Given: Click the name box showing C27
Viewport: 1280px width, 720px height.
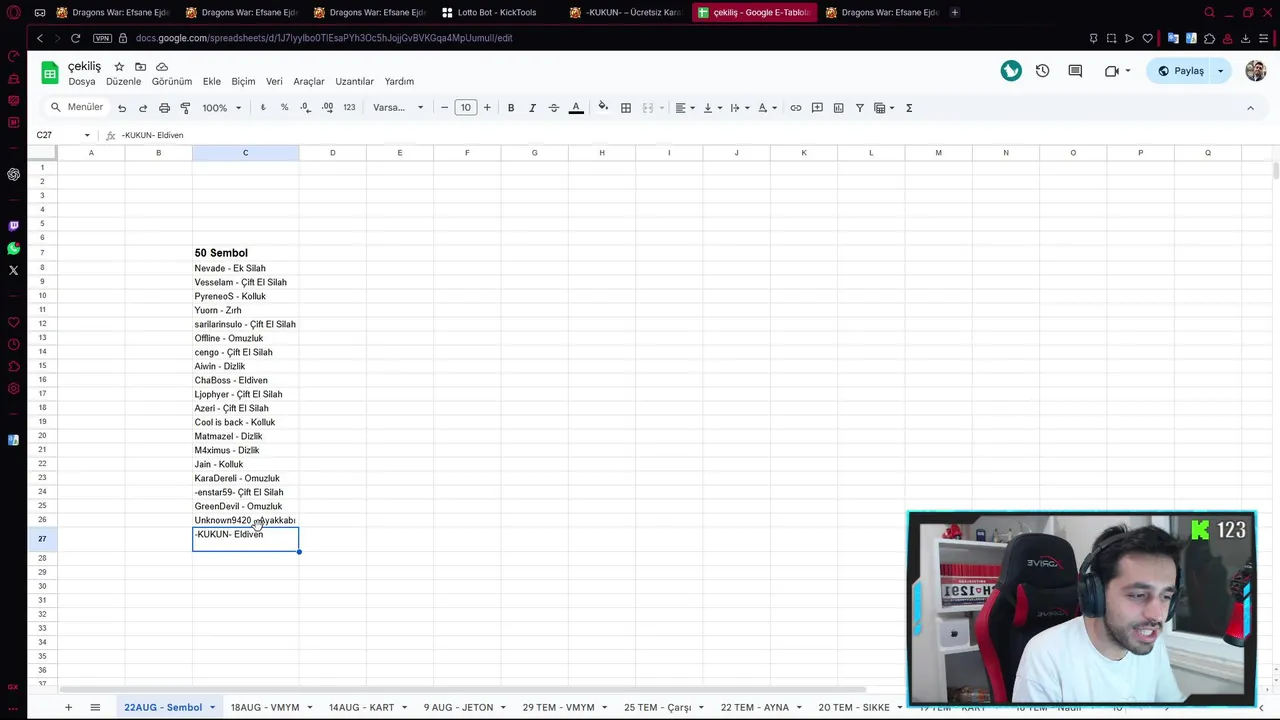Looking at the screenshot, I should (x=58, y=135).
